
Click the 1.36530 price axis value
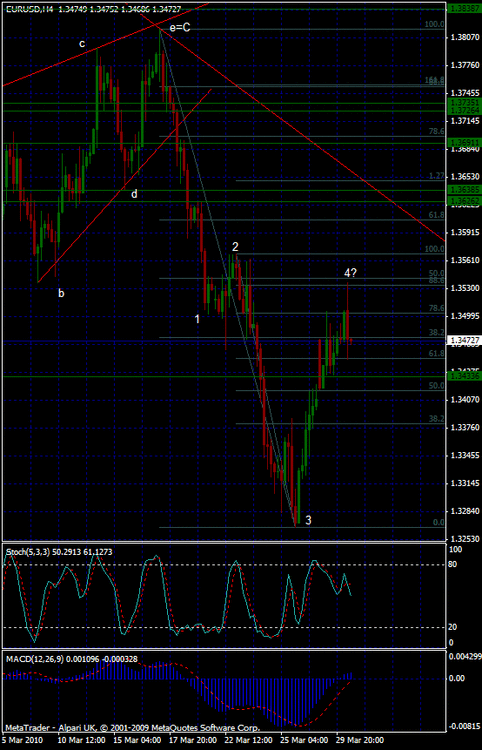click(x=465, y=176)
